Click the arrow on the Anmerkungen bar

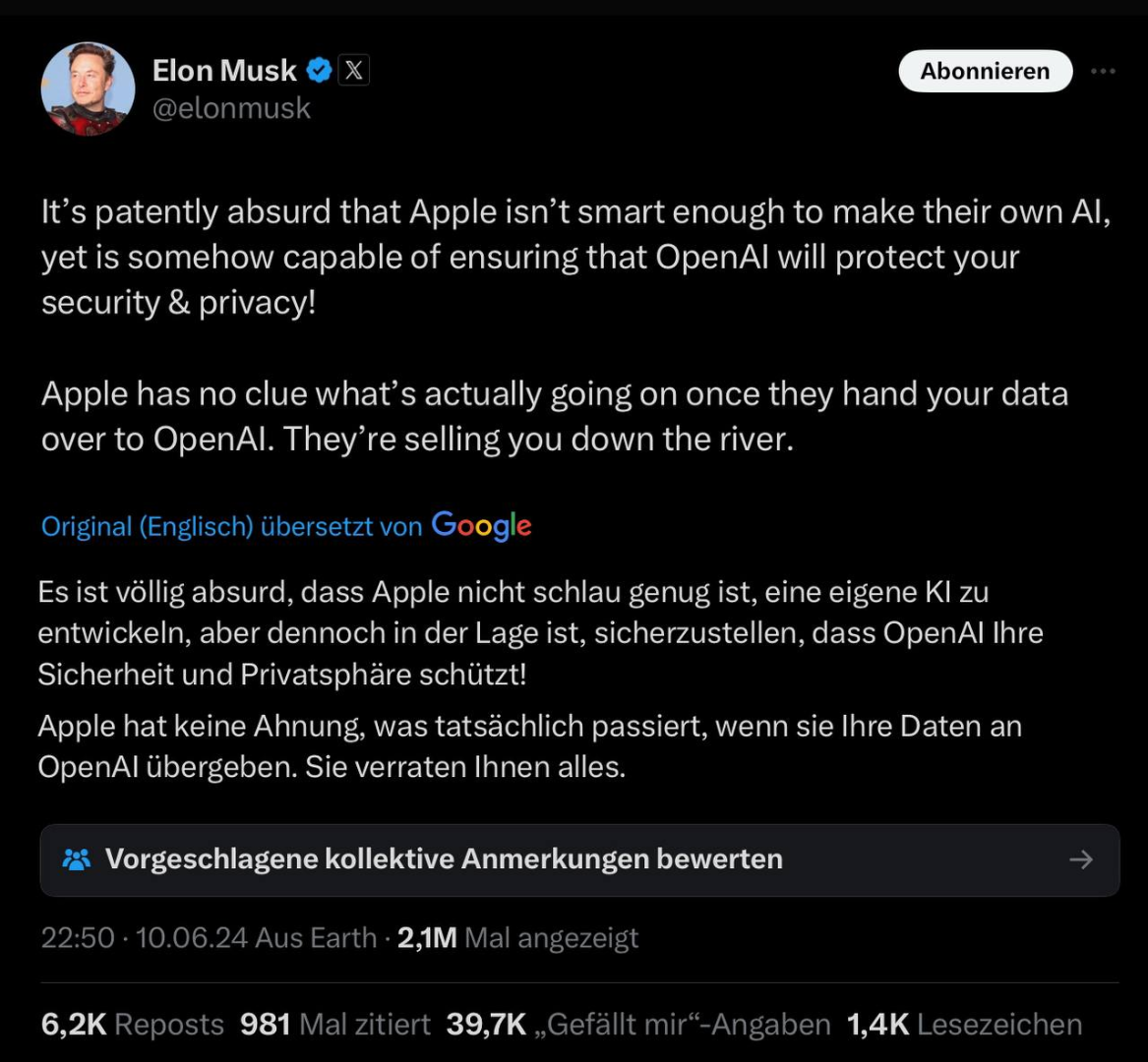1081,860
